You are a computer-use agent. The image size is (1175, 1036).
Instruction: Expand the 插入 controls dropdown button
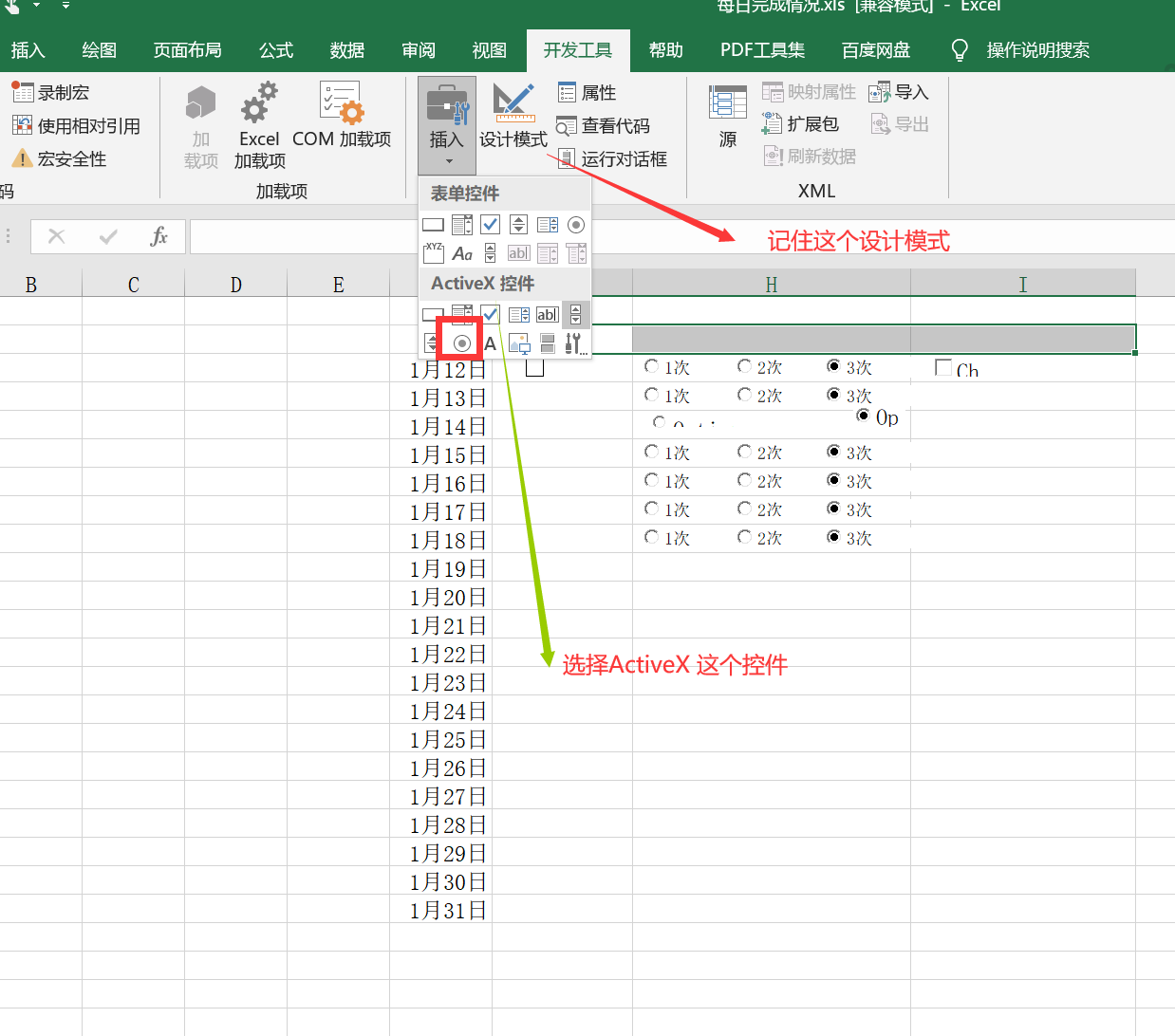click(447, 125)
